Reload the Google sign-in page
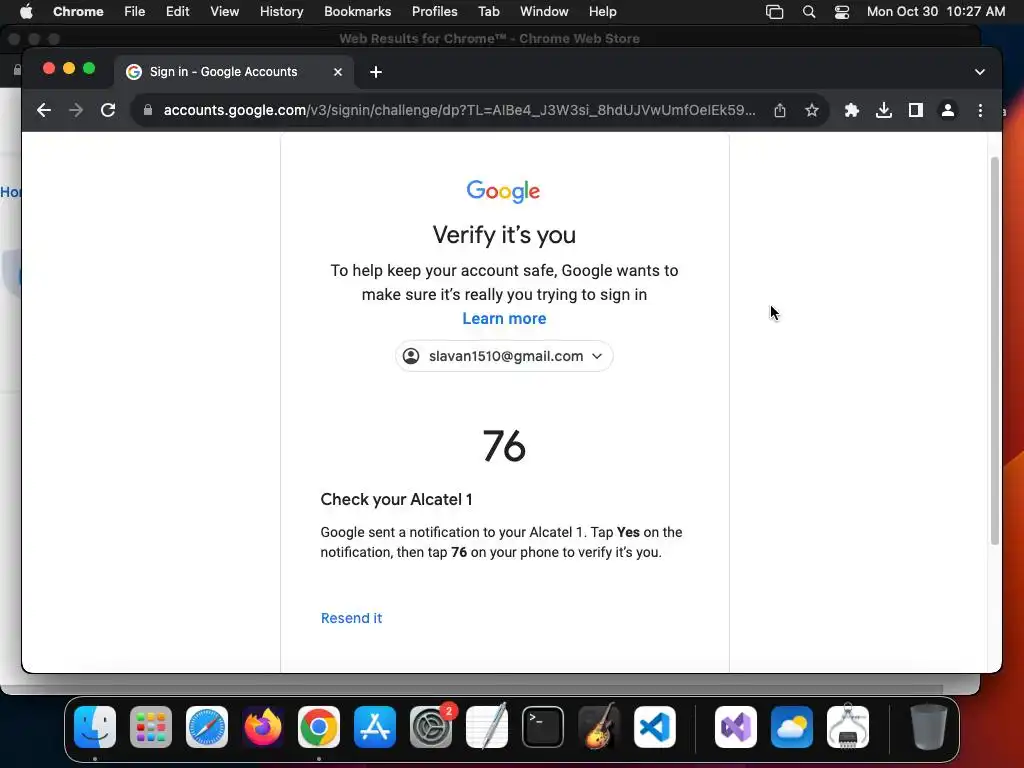The width and height of the screenshot is (1024, 768). click(x=108, y=110)
